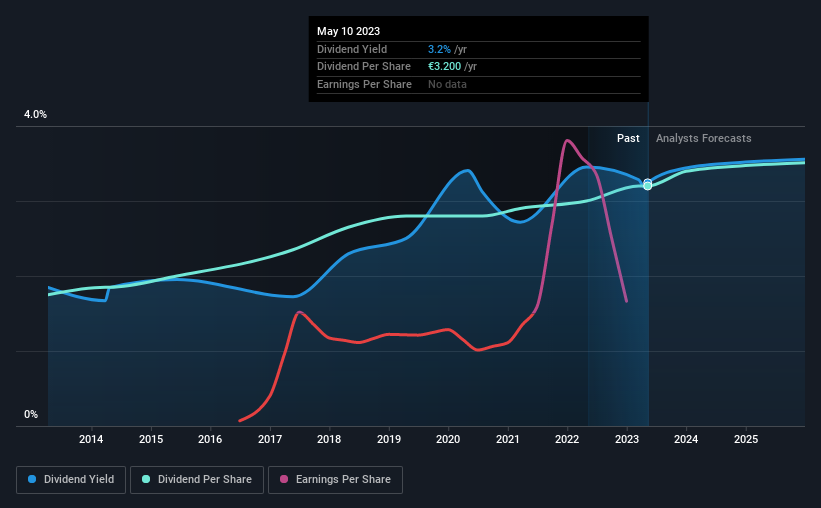Click the Past region label
The image size is (821, 508).
click(628, 138)
